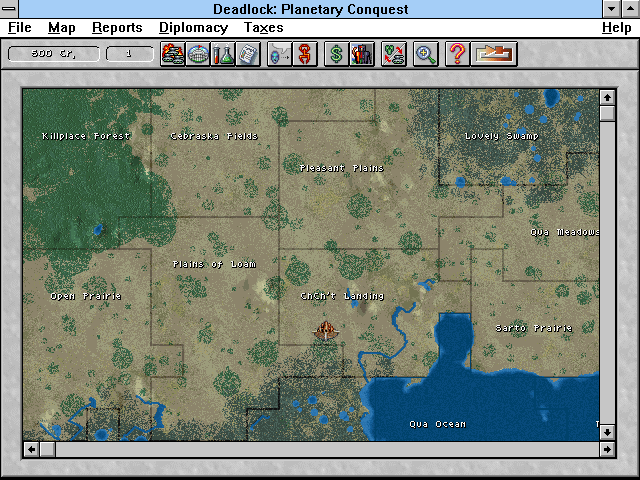The image size is (640, 480).
Task: Click the map scrollbar right arrow
Action: click(x=606, y=449)
